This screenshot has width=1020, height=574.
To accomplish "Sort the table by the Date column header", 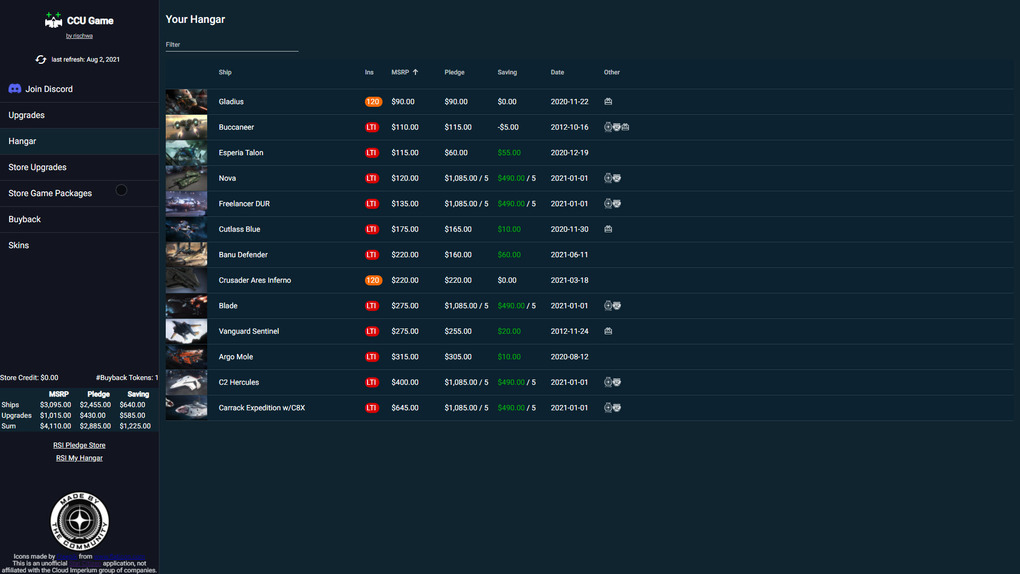I will click(557, 72).
